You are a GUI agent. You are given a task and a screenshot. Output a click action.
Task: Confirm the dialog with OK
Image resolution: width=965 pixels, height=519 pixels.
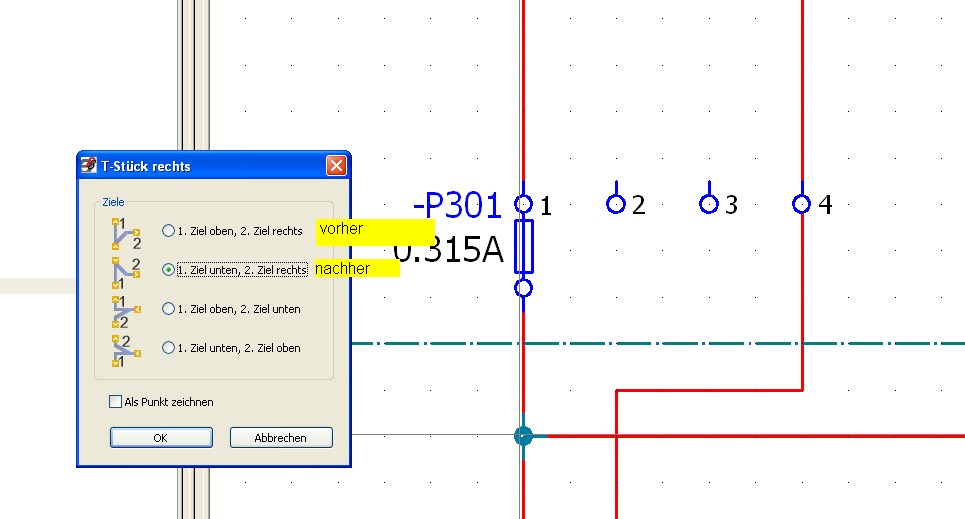161,438
